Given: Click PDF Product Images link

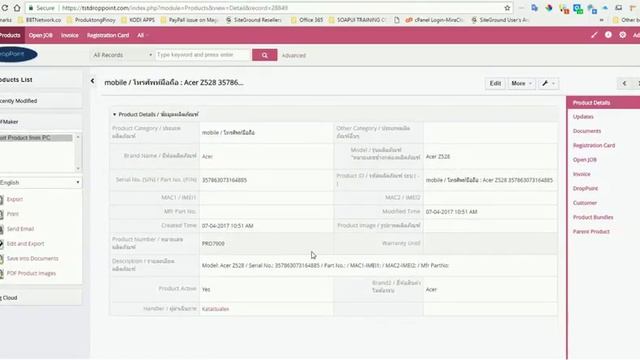Looking at the screenshot, I should (x=31, y=273).
